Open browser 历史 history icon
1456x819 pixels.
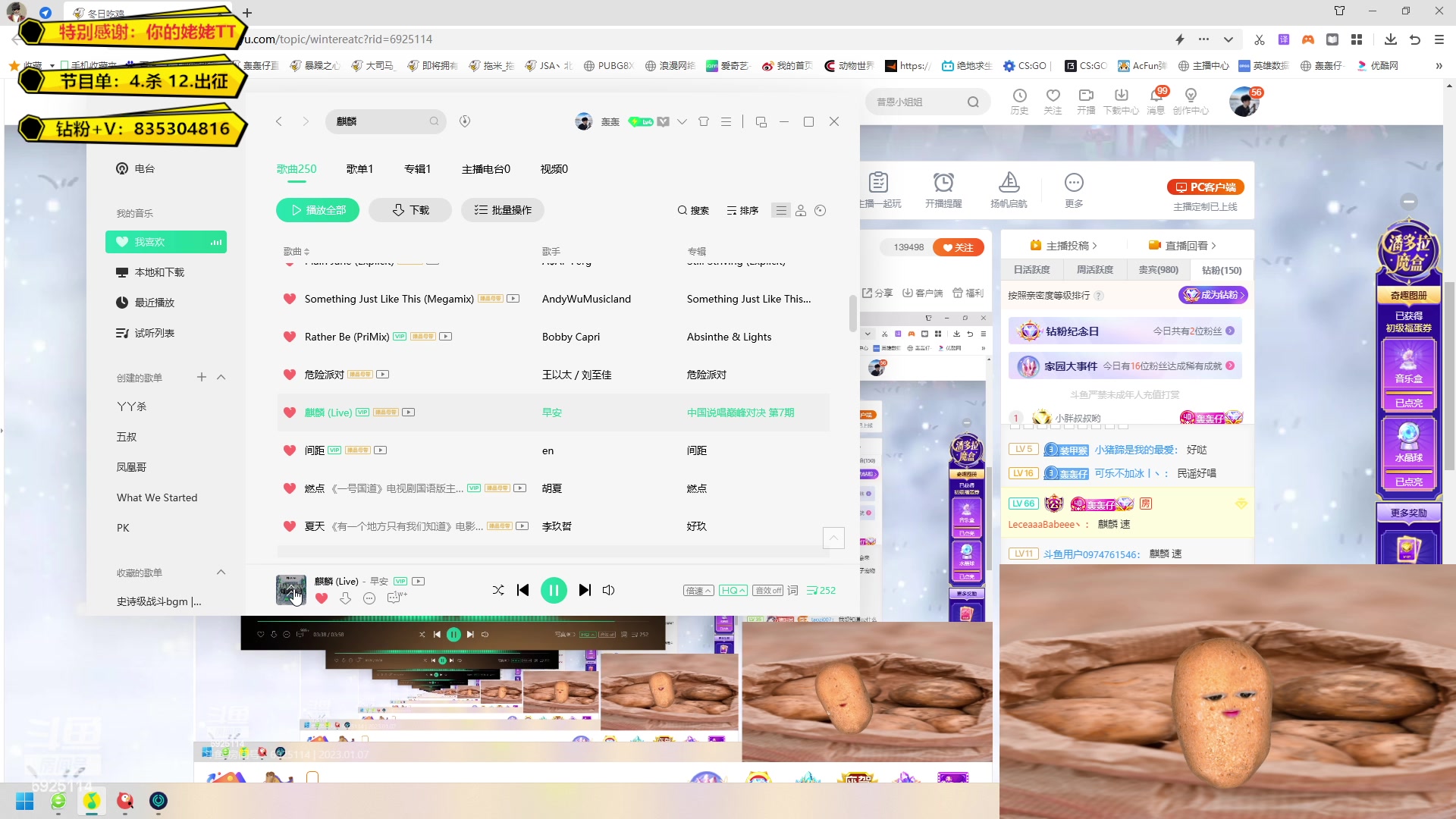pos(1019,101)
